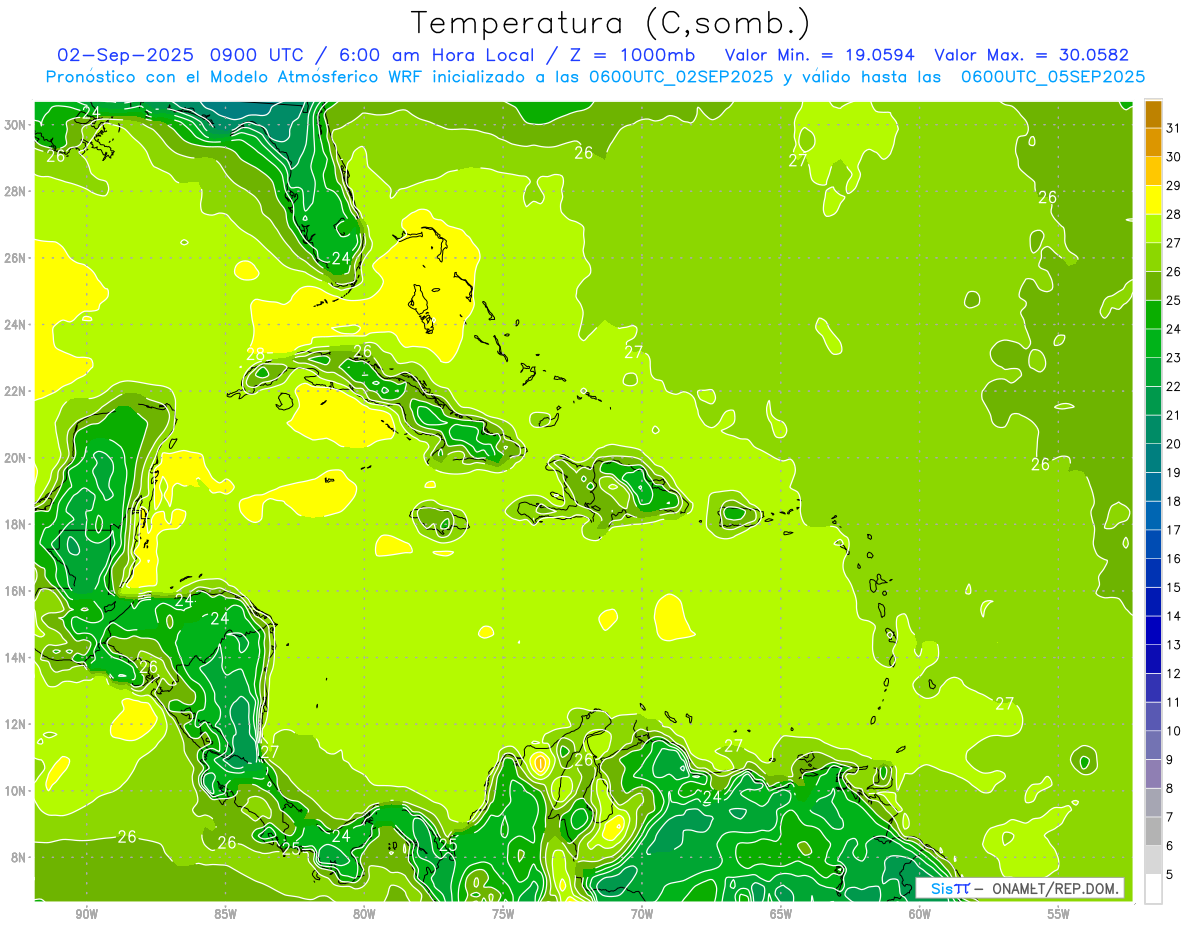Click the '65W' longitude axis label
The image size is (1200, 927).
781,914
